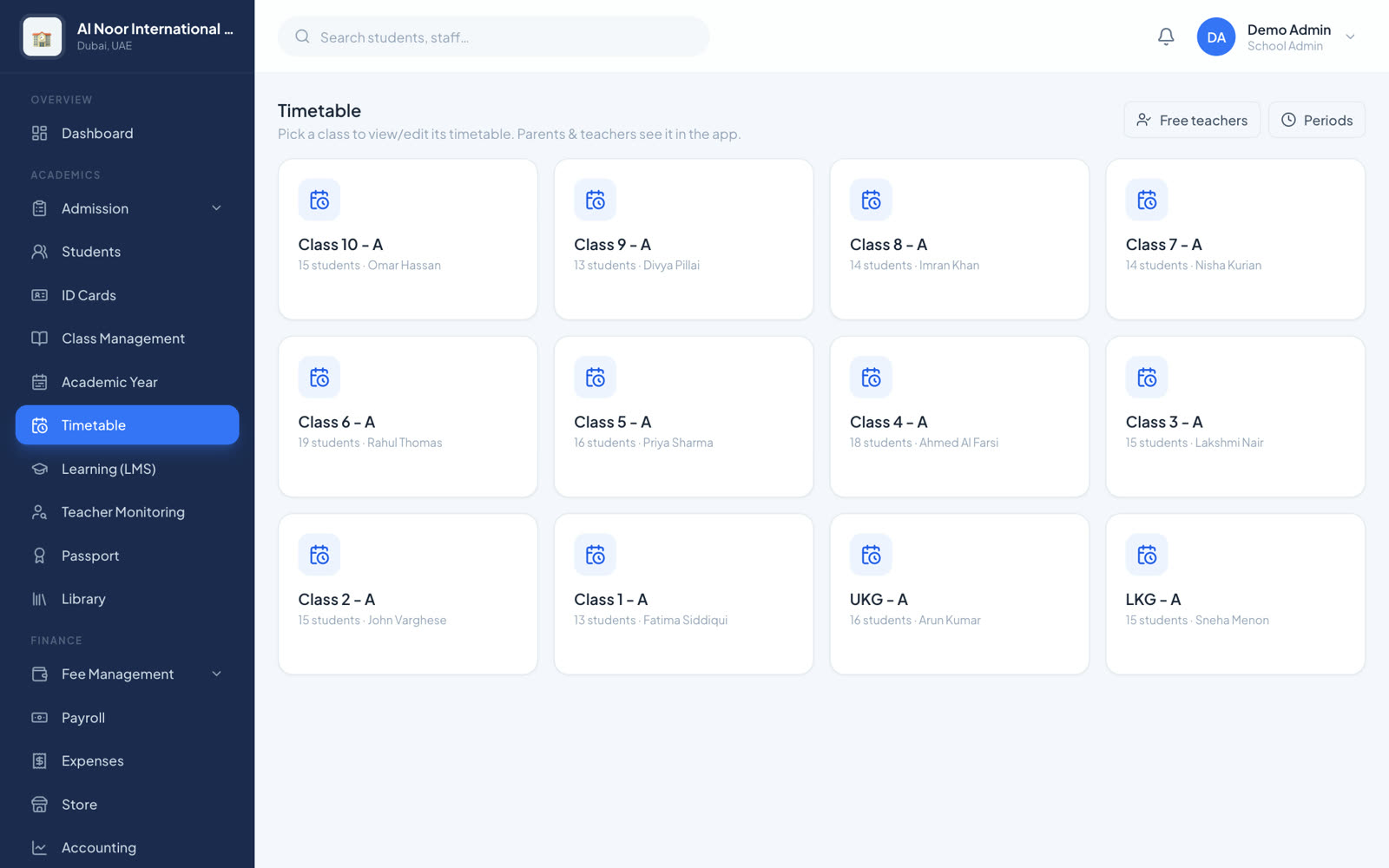Click the notification bell icon
Screen dimensions: 1389x868
tap(1166, 36)
